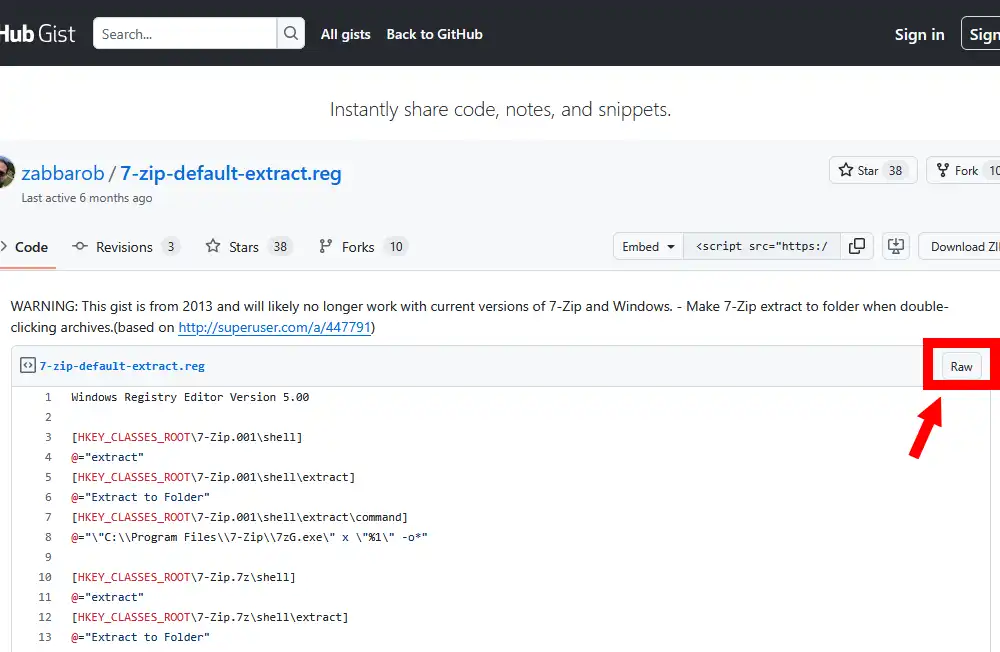The image size is (1000, 652).
Task: Click the Revisions count badge 3
Action: point(170,246)
